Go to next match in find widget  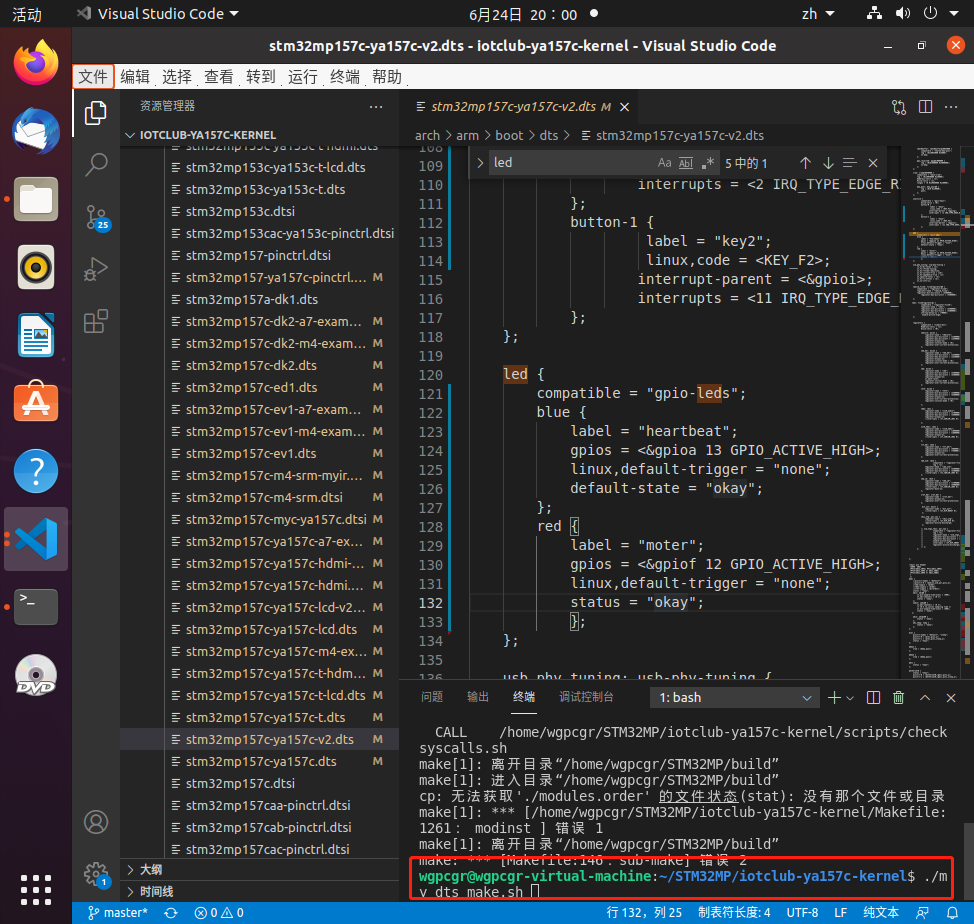827,163
